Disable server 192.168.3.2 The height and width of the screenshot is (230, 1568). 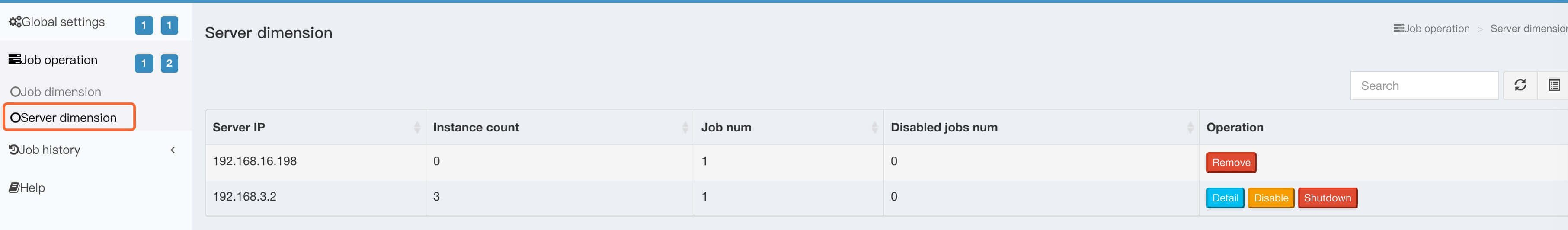pyautogui.click(x=1270, y=198)
